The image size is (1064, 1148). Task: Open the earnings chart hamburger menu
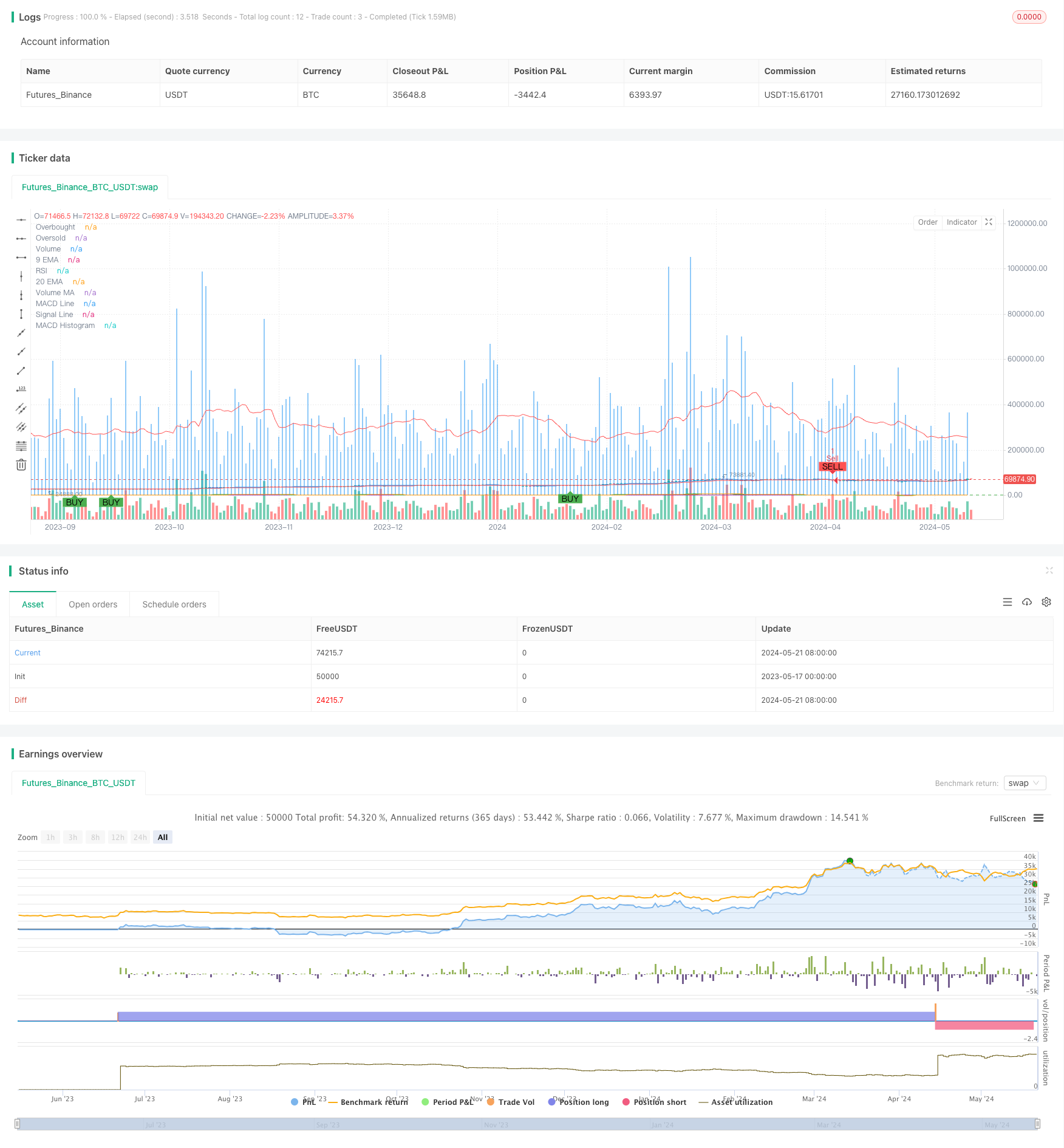(x=1038, y=818)
